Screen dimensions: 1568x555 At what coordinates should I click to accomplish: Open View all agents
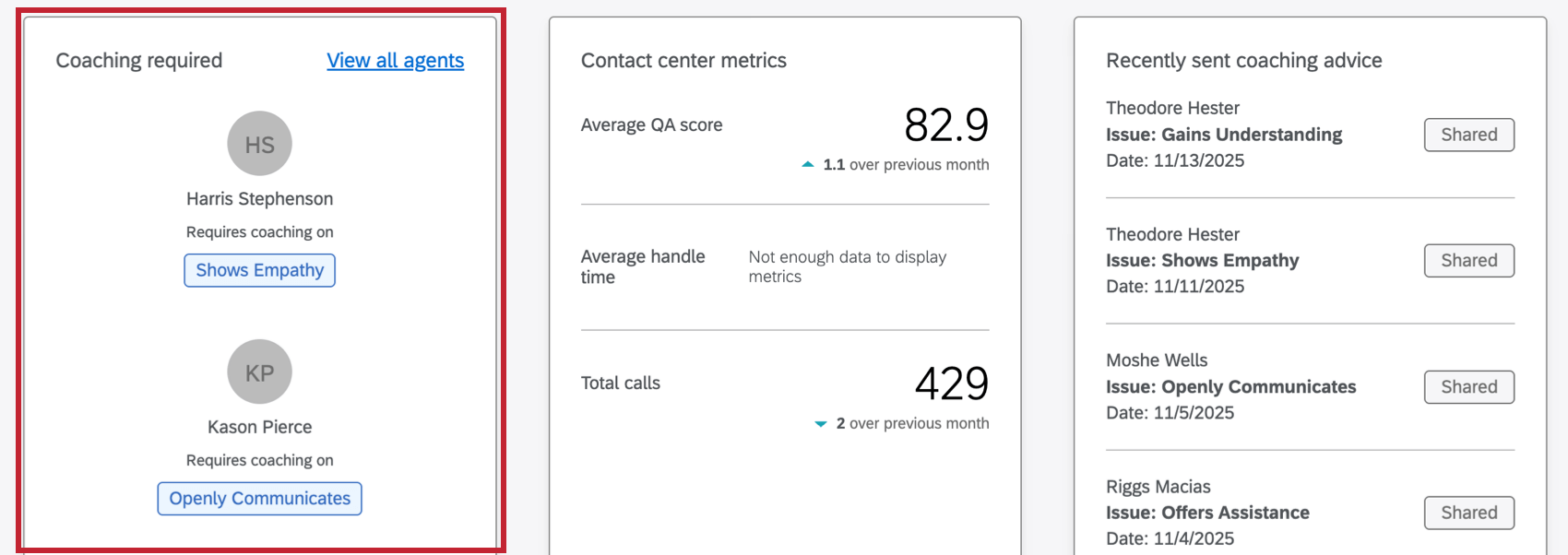click(395, 60)
